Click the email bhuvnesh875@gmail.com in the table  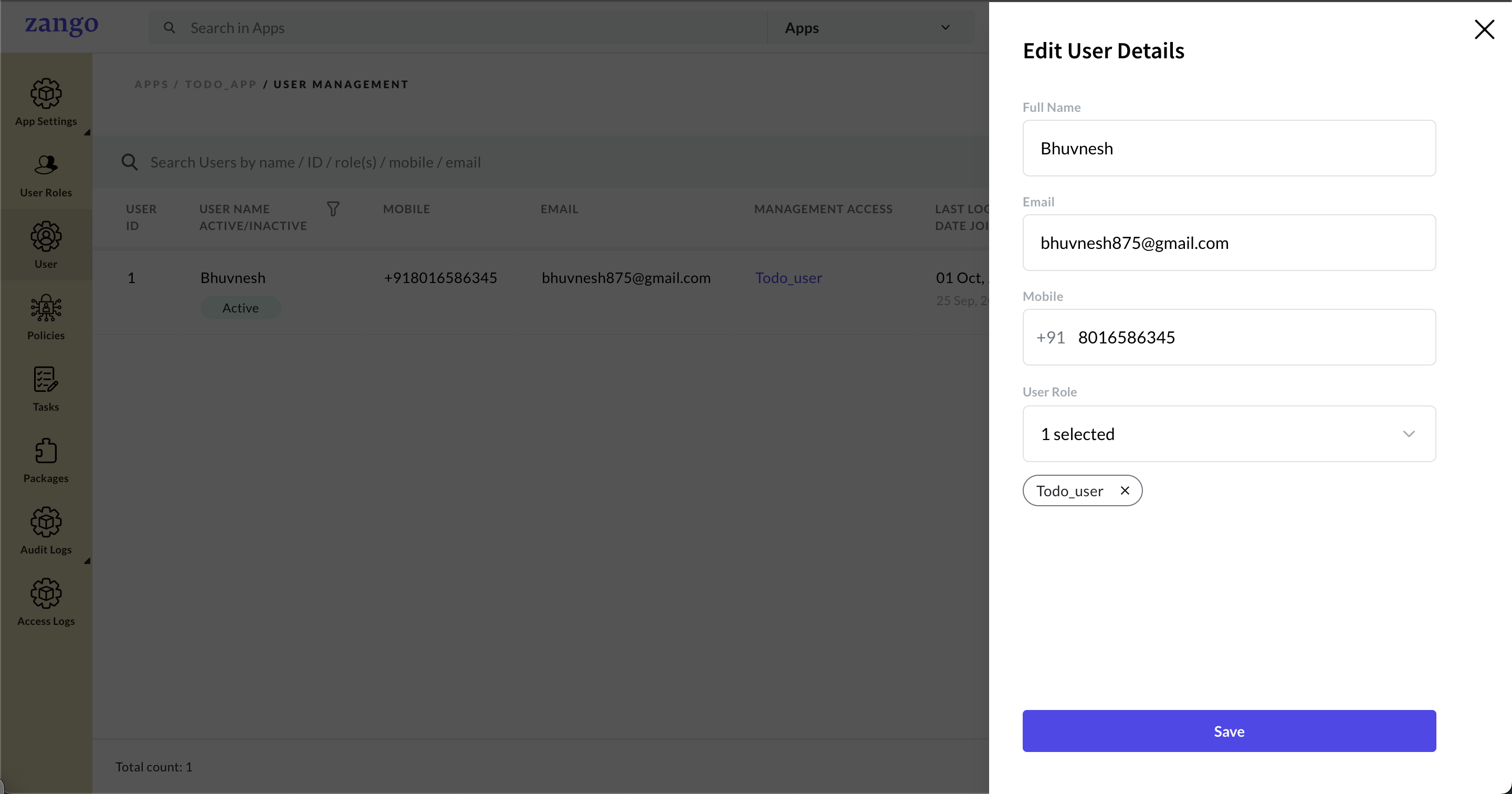pyautogui.click(x=626, y=278)
